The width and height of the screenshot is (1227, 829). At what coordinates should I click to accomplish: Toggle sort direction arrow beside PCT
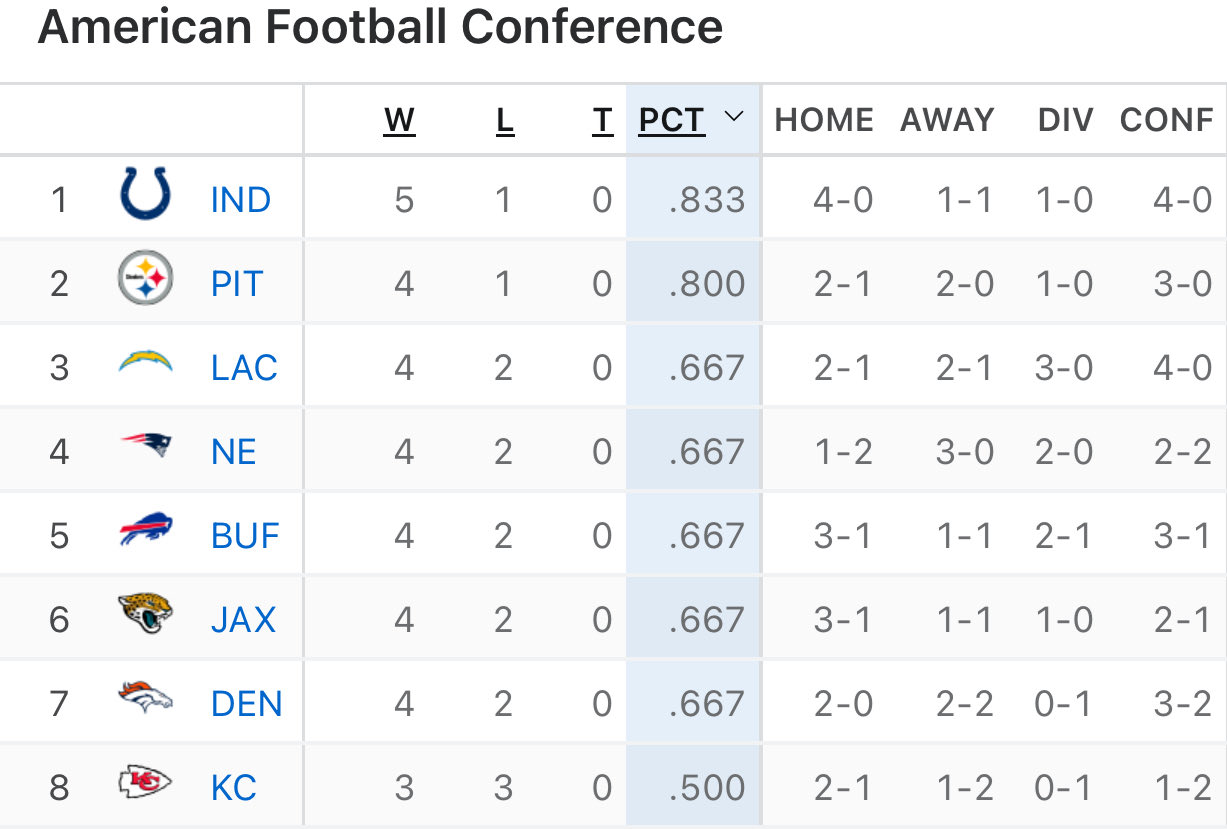tap(734, 118)
